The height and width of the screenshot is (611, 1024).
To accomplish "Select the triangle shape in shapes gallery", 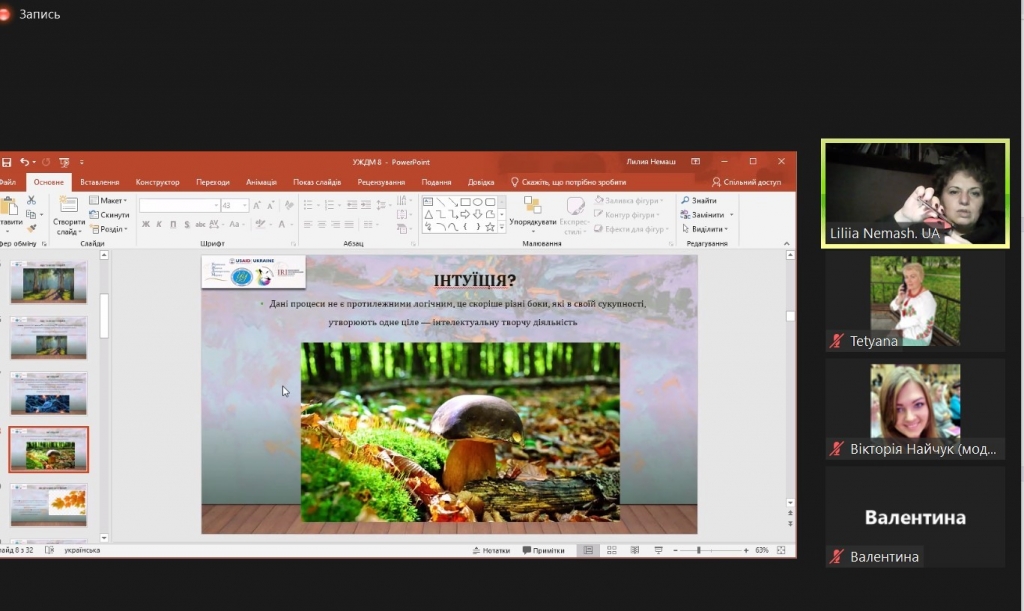I will [428, 215].
